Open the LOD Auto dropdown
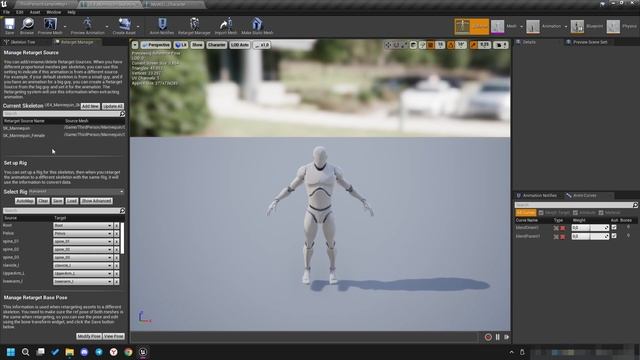640x360 pixels. click(240, 45)
